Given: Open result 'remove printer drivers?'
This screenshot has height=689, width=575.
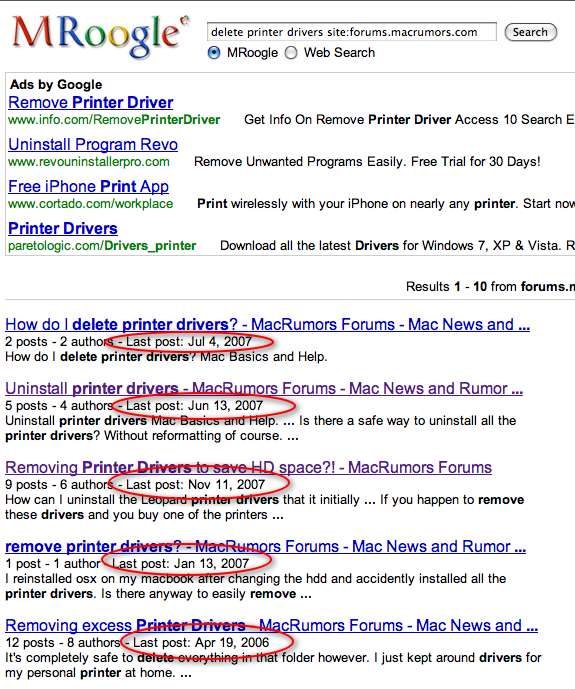Looking at the screenshot, I should [x=266, y=547].
